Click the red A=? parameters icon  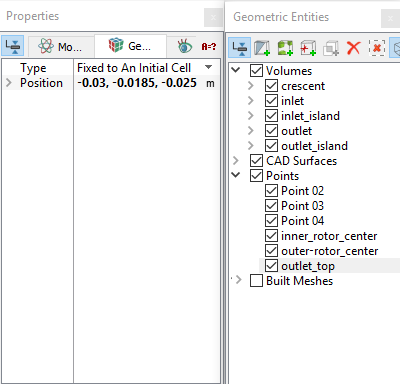coord(209,46)
